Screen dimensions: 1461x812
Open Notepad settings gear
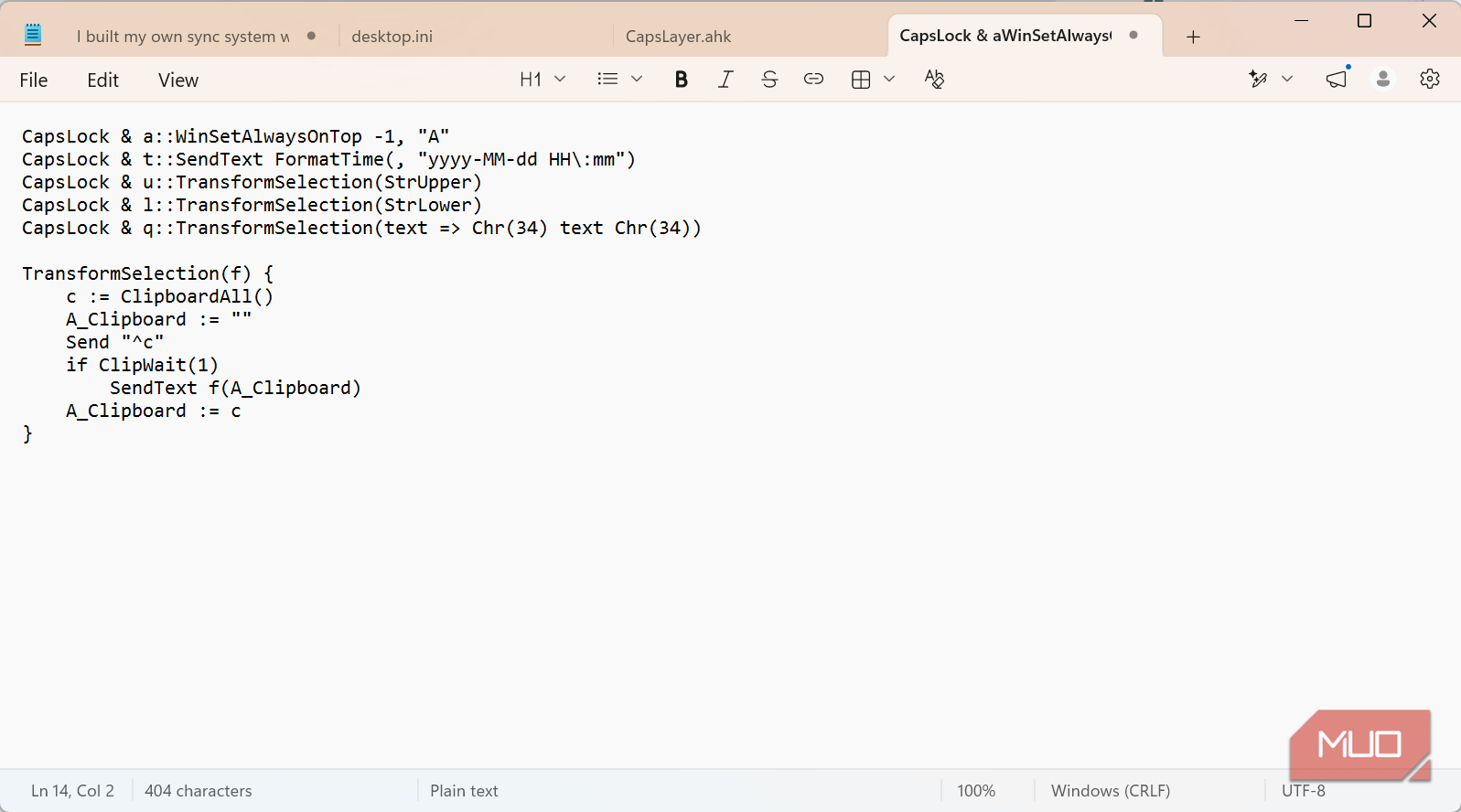click(x=1430, y=80)
